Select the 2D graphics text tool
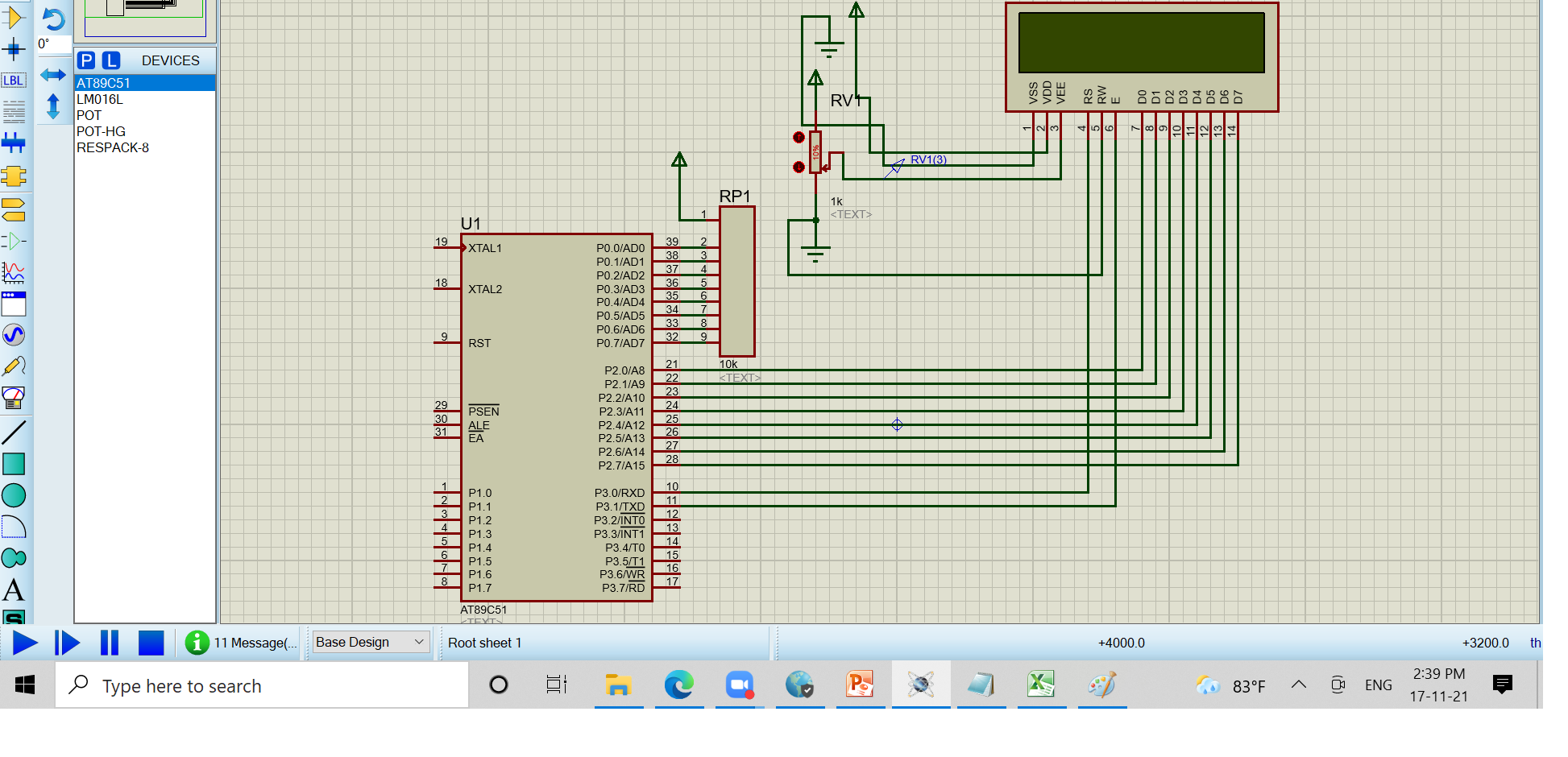Viewport: 1568px width, 757px height. point(13,590)
